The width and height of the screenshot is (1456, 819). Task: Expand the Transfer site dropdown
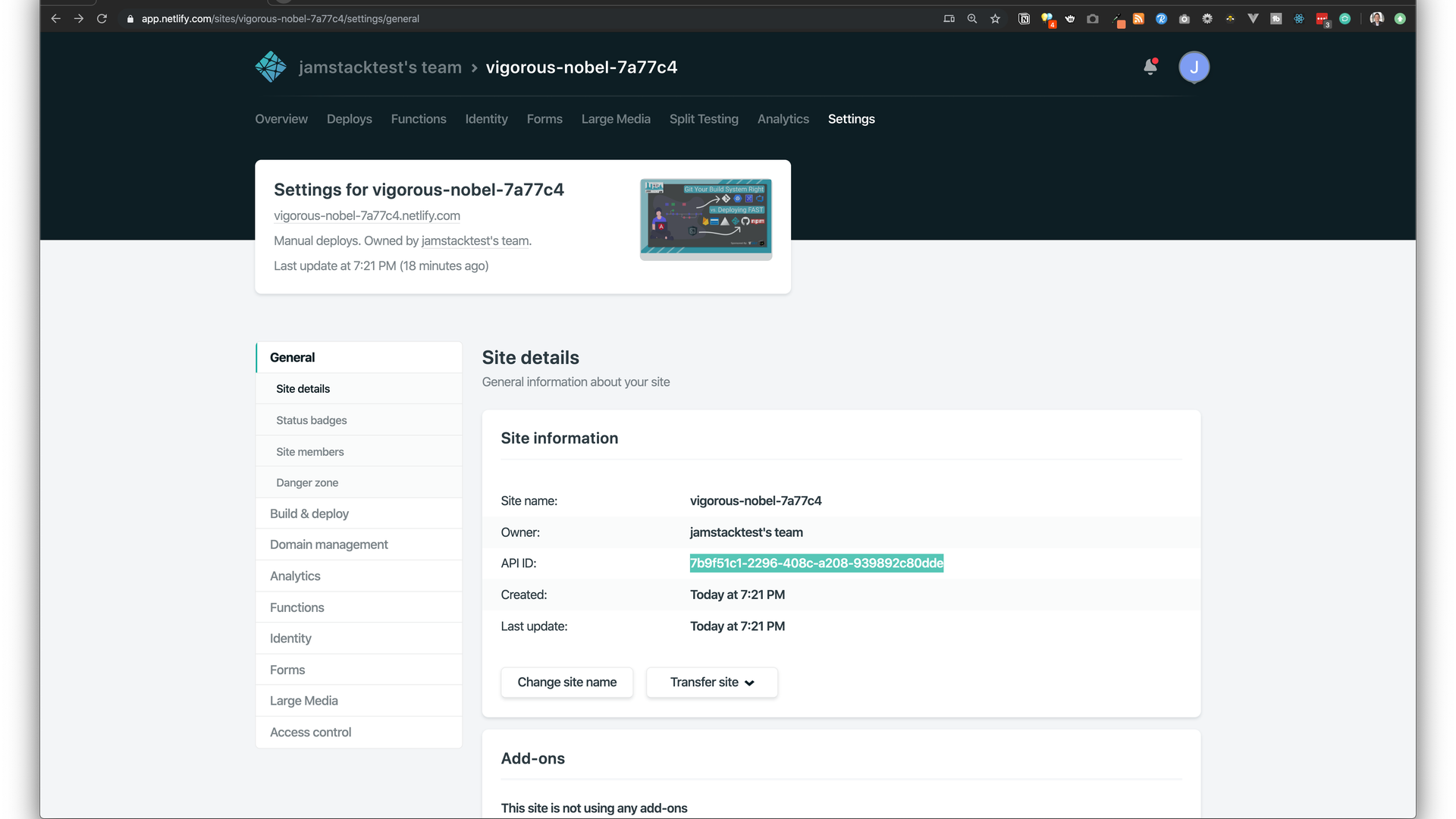[x=711, y=682]
